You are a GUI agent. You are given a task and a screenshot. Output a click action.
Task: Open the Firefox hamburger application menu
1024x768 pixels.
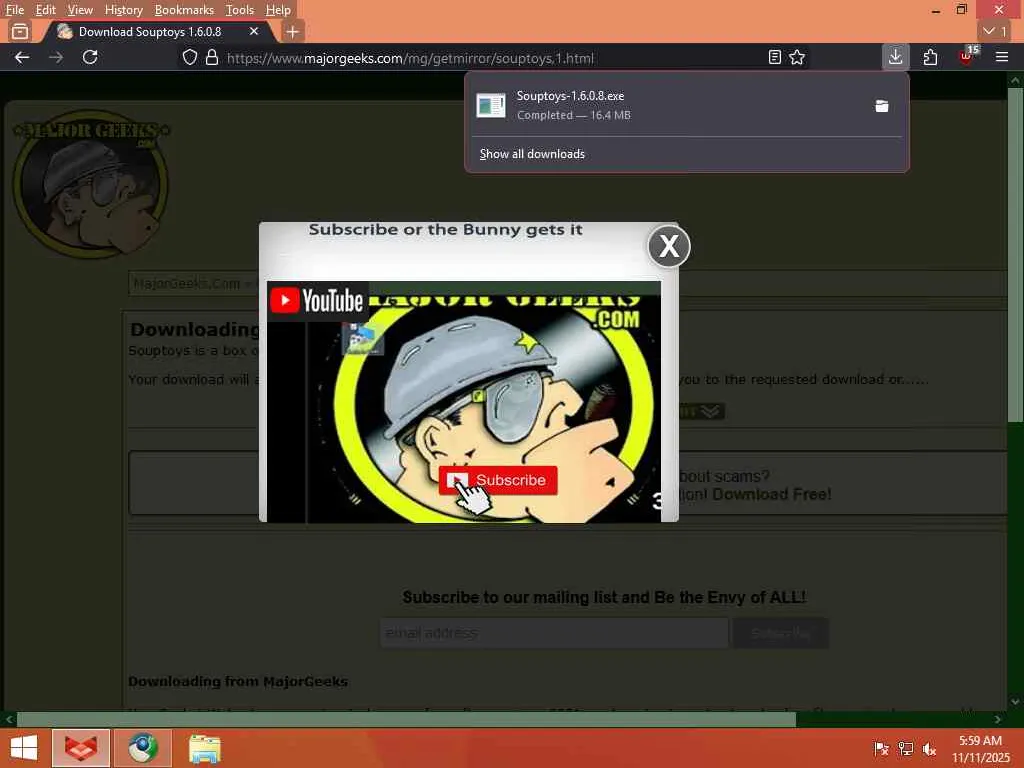pos(1002,57)
